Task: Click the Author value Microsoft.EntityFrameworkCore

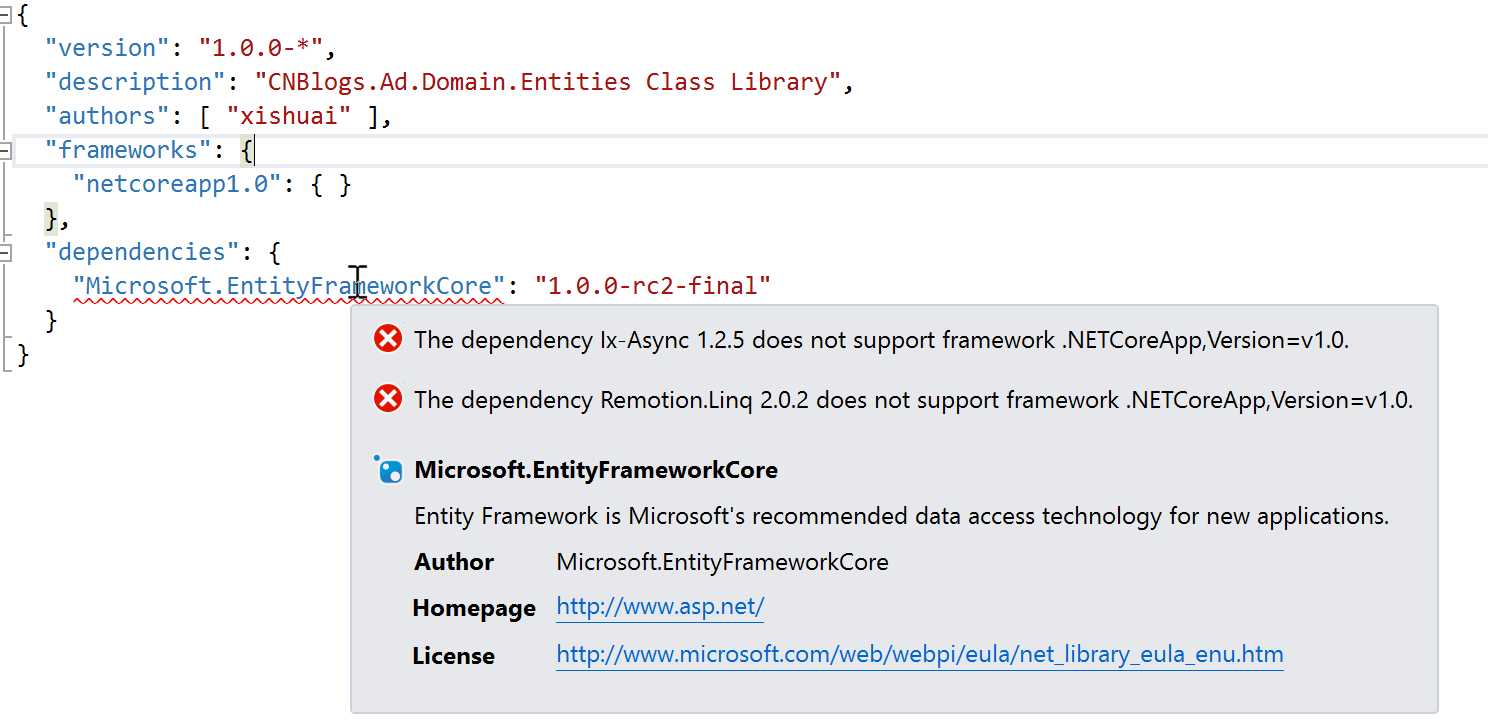Action: click(x=722, y=562)
